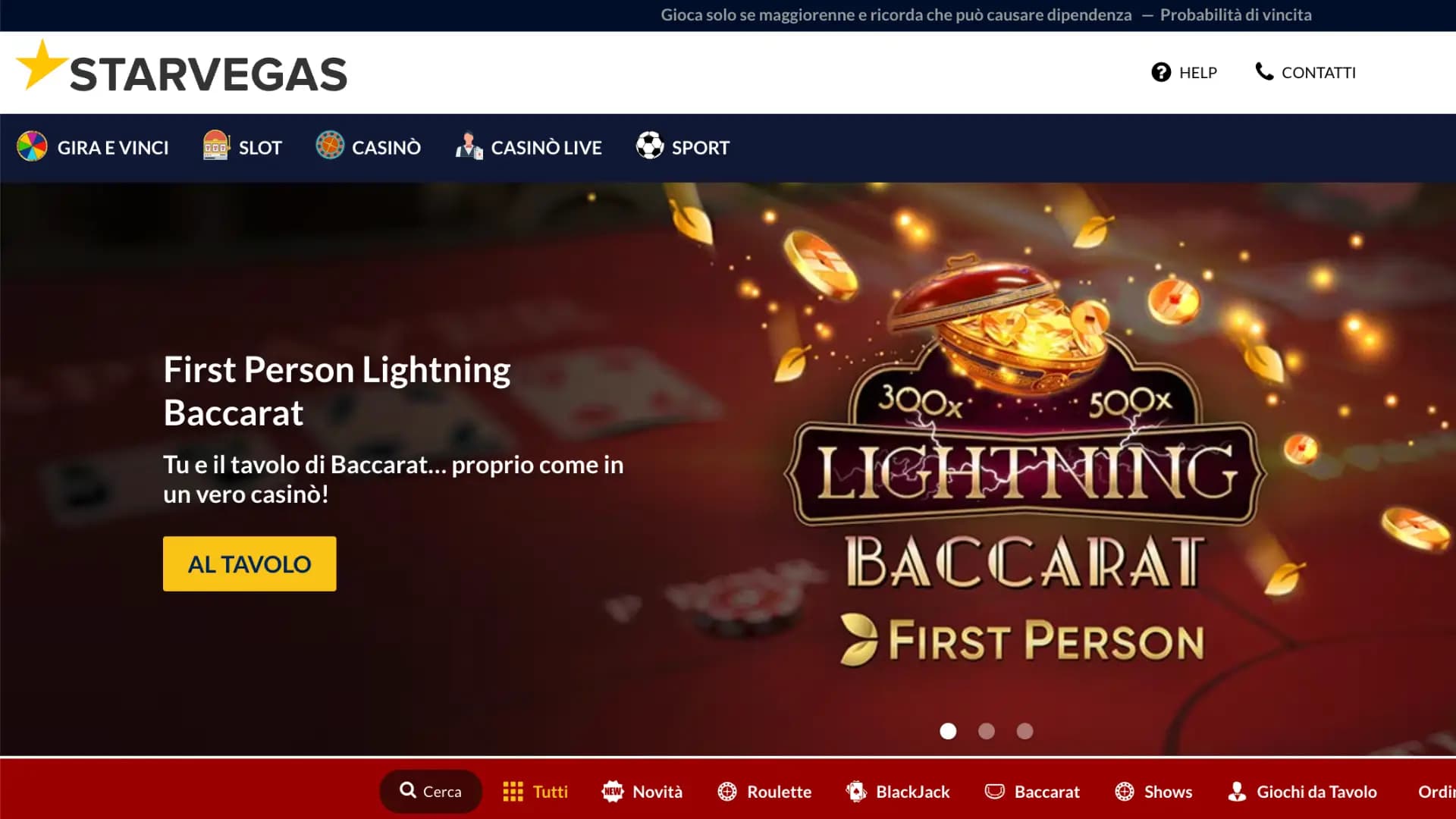Click the Help question mark icon
Screen dimensions: 1456x819
tap(1161, 72)
